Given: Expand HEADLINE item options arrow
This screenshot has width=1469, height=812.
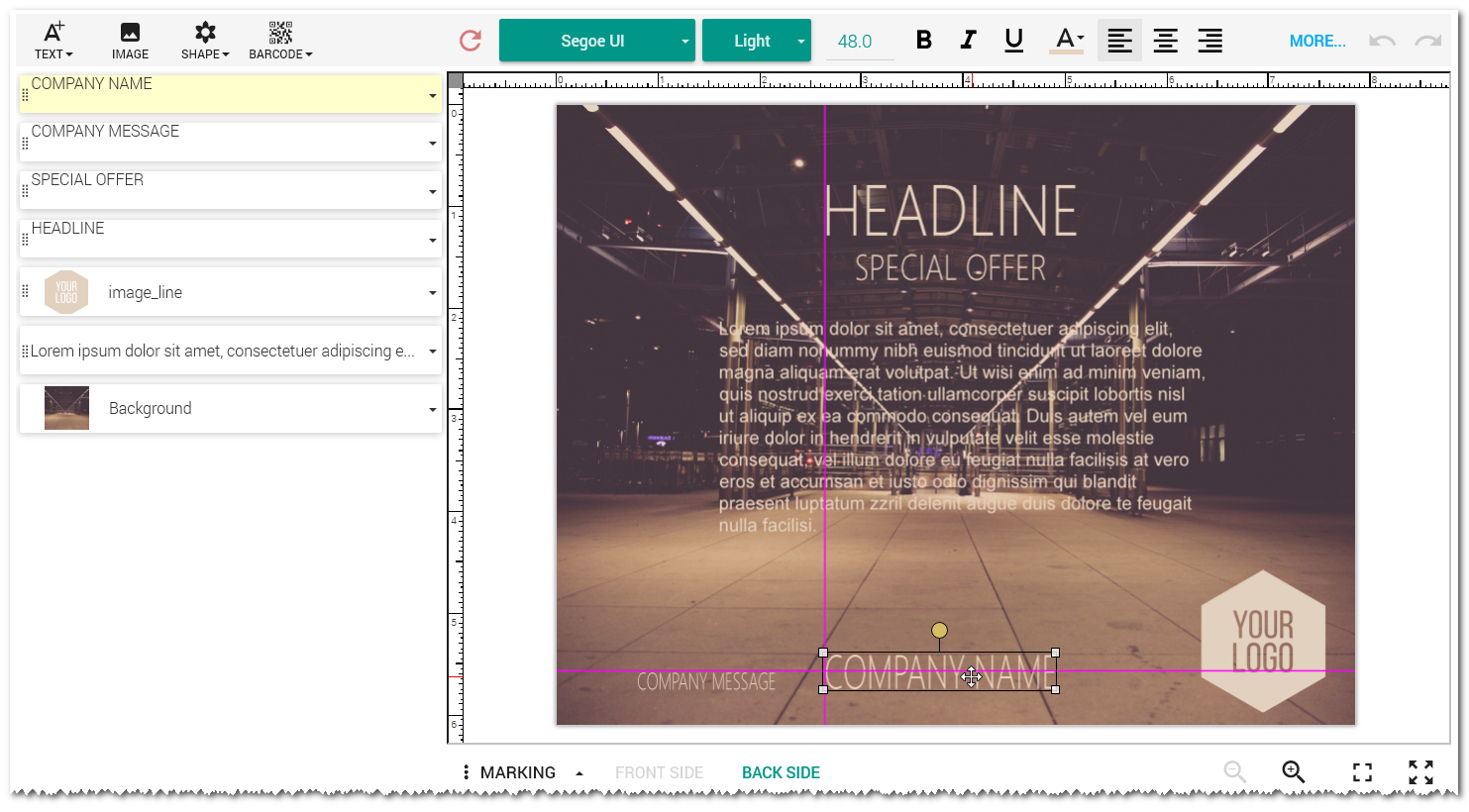Looking at the screenshot, I should 433,241.
